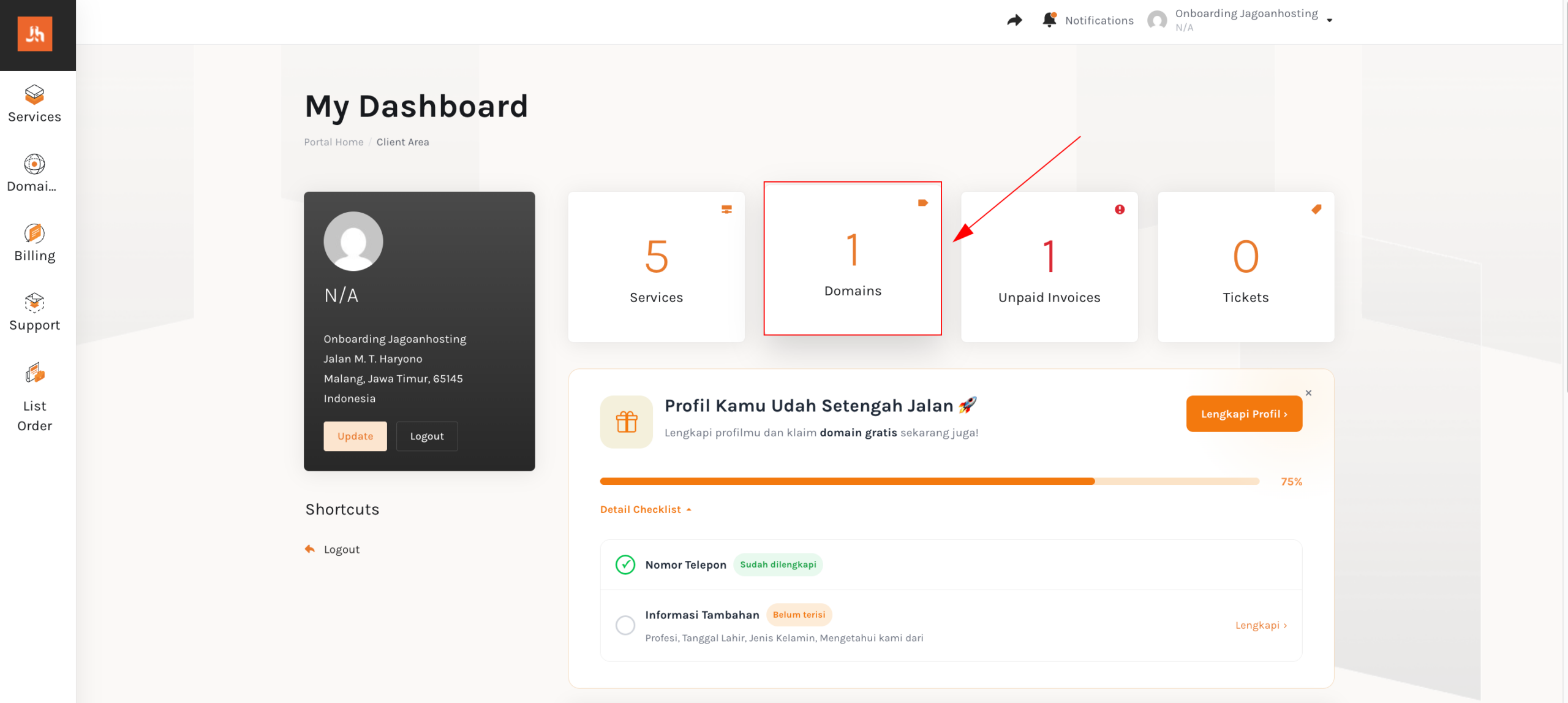
Task: Collapse the Detail Checklist section
Action: tap(646, 509)
